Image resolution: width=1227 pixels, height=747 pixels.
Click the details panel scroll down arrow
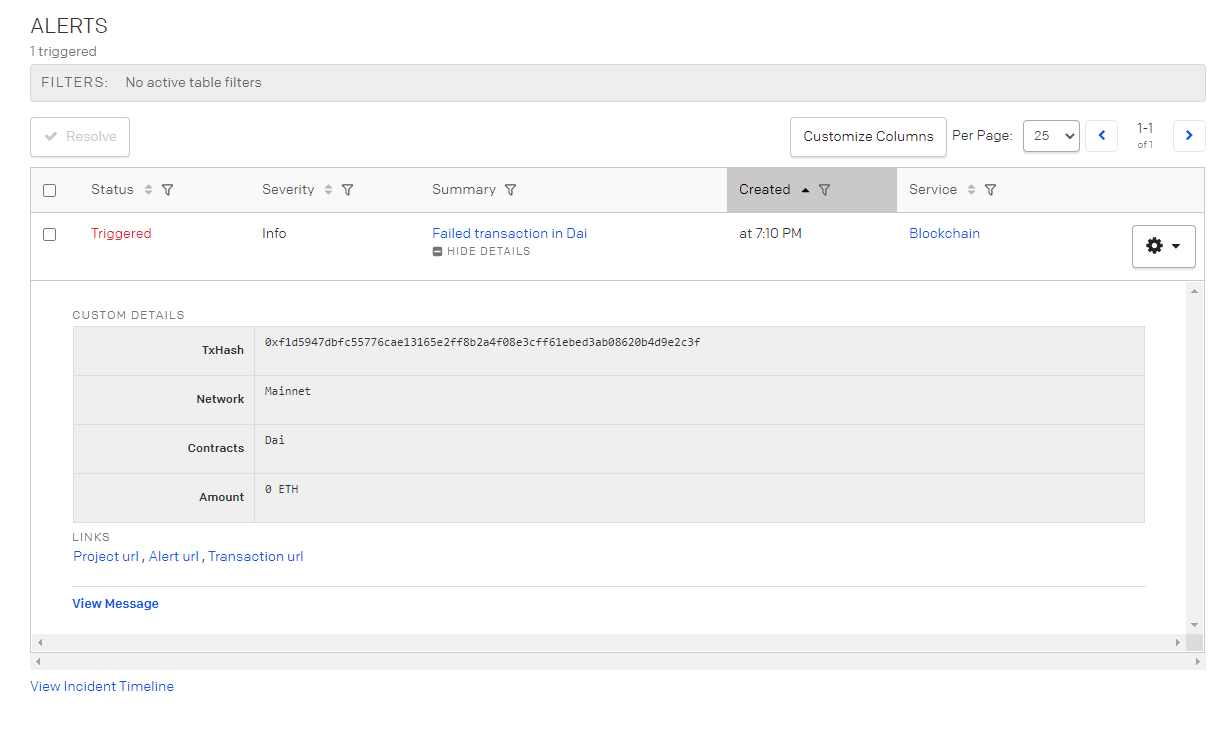(1194, 626)
